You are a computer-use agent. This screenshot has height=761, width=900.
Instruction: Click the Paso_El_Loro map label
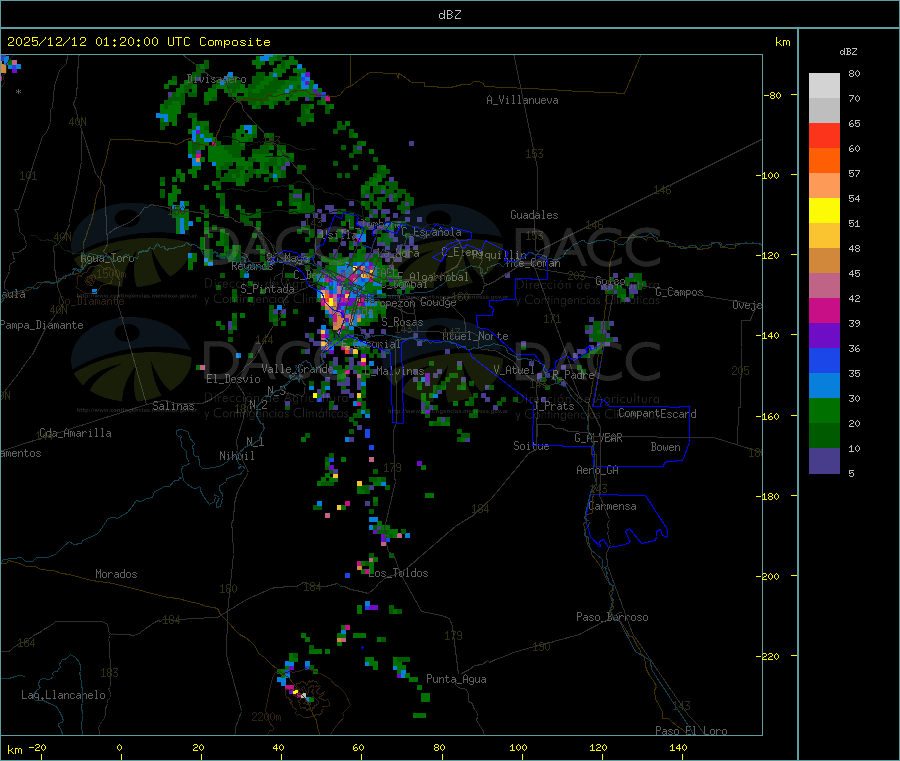(x=691, y=731)
